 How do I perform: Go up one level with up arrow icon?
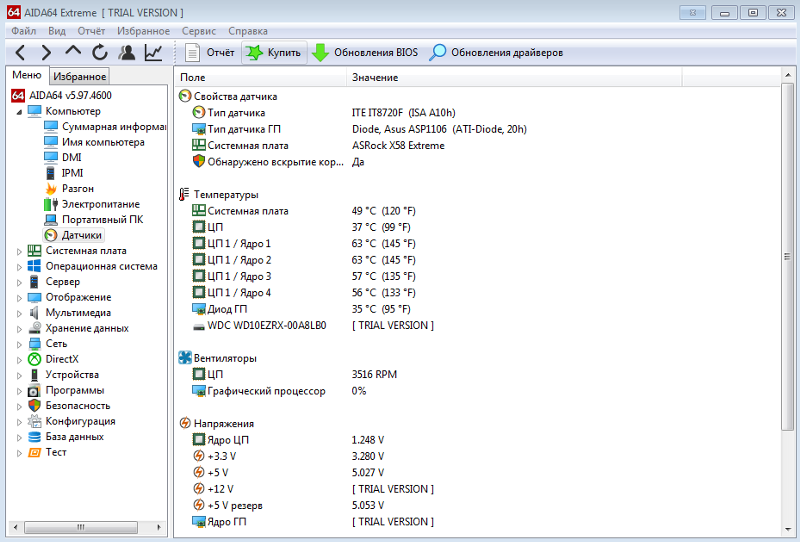coord(73,51)
